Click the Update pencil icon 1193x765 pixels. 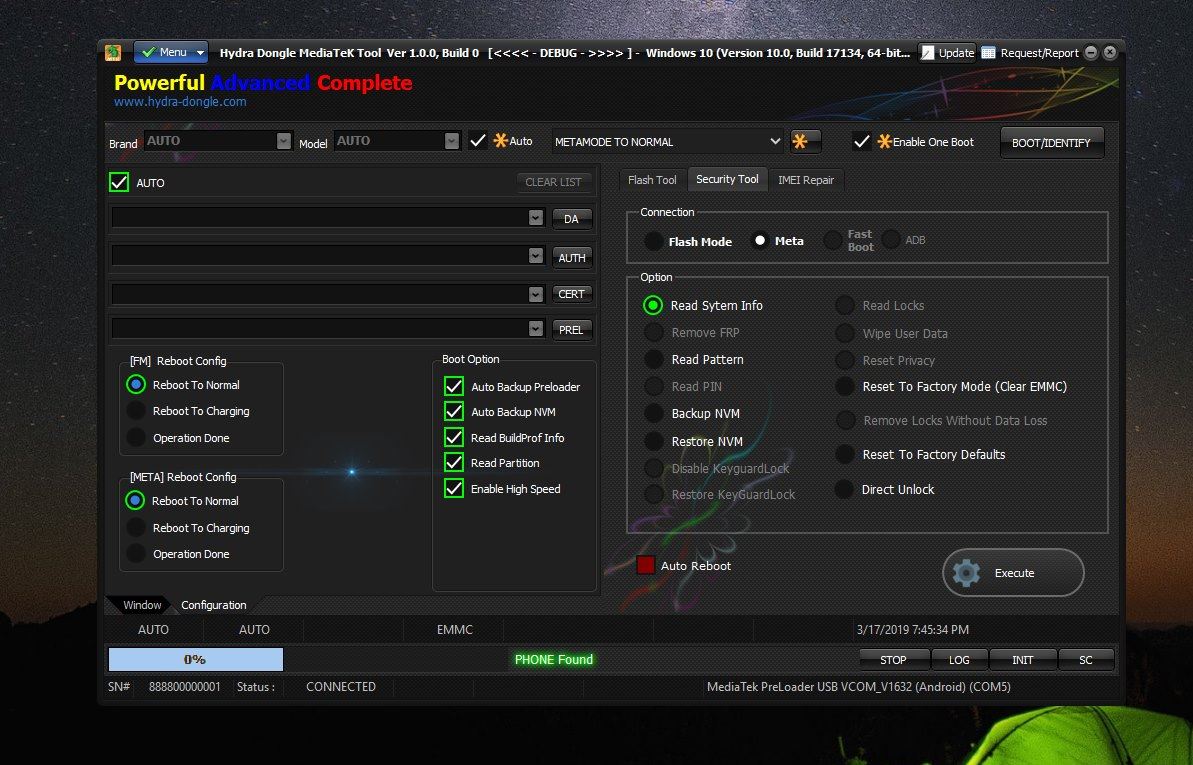(927, 53)
